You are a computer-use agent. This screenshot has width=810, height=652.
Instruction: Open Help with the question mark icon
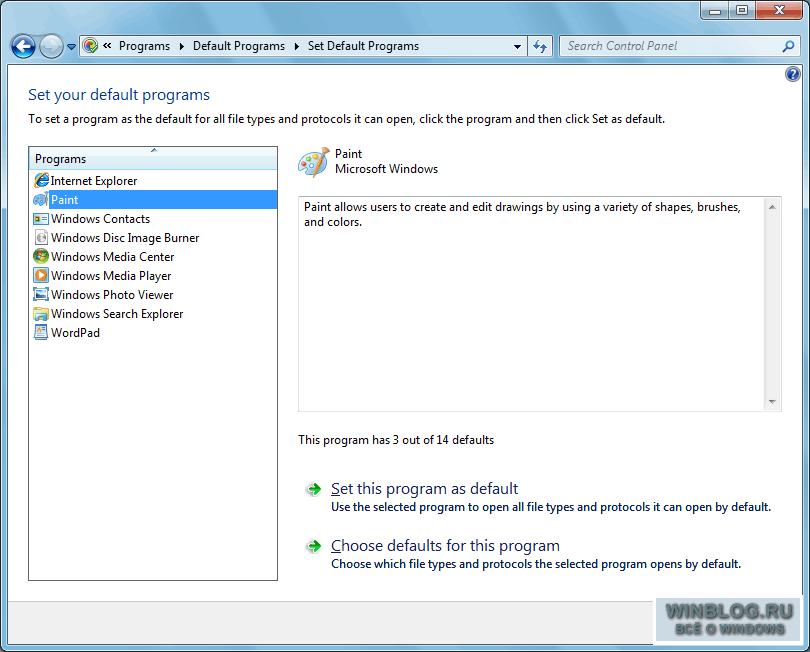point(792,74)
